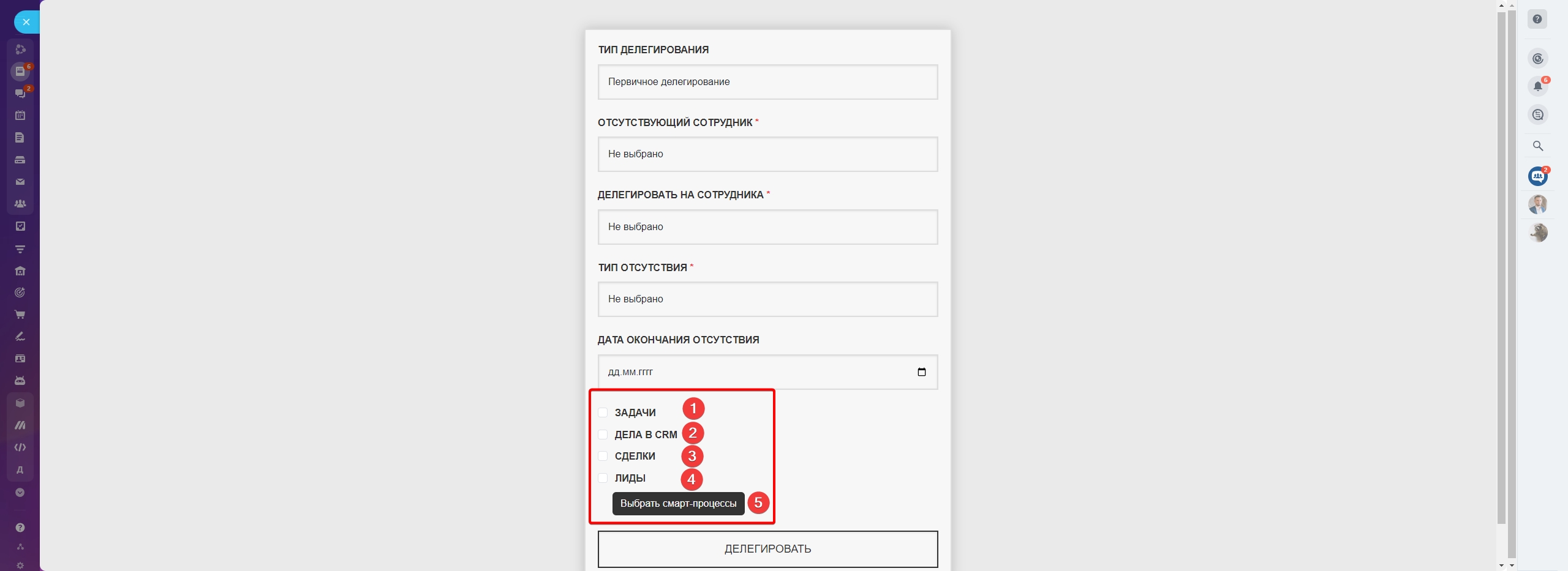Expand more items with sidebar chevron circle
This screenshot has height=571, width=1568.
coord(20,492)
